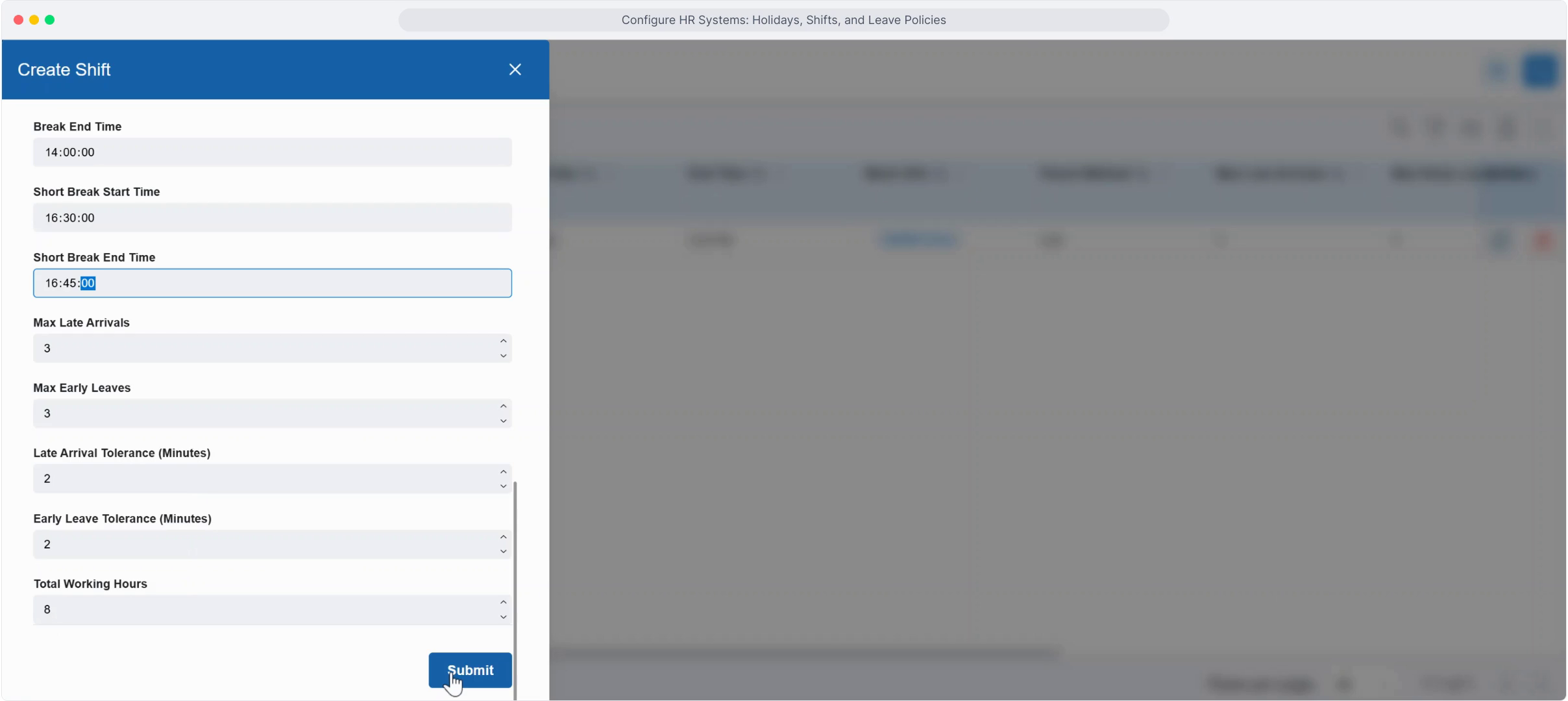Click into Short Break End Time field
The height and width of the screenshot is (701, 1568).
[273, 283]
